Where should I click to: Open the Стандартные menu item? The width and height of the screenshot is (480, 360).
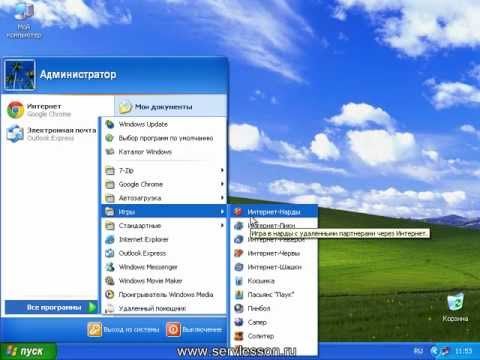[x=164, y=226]
